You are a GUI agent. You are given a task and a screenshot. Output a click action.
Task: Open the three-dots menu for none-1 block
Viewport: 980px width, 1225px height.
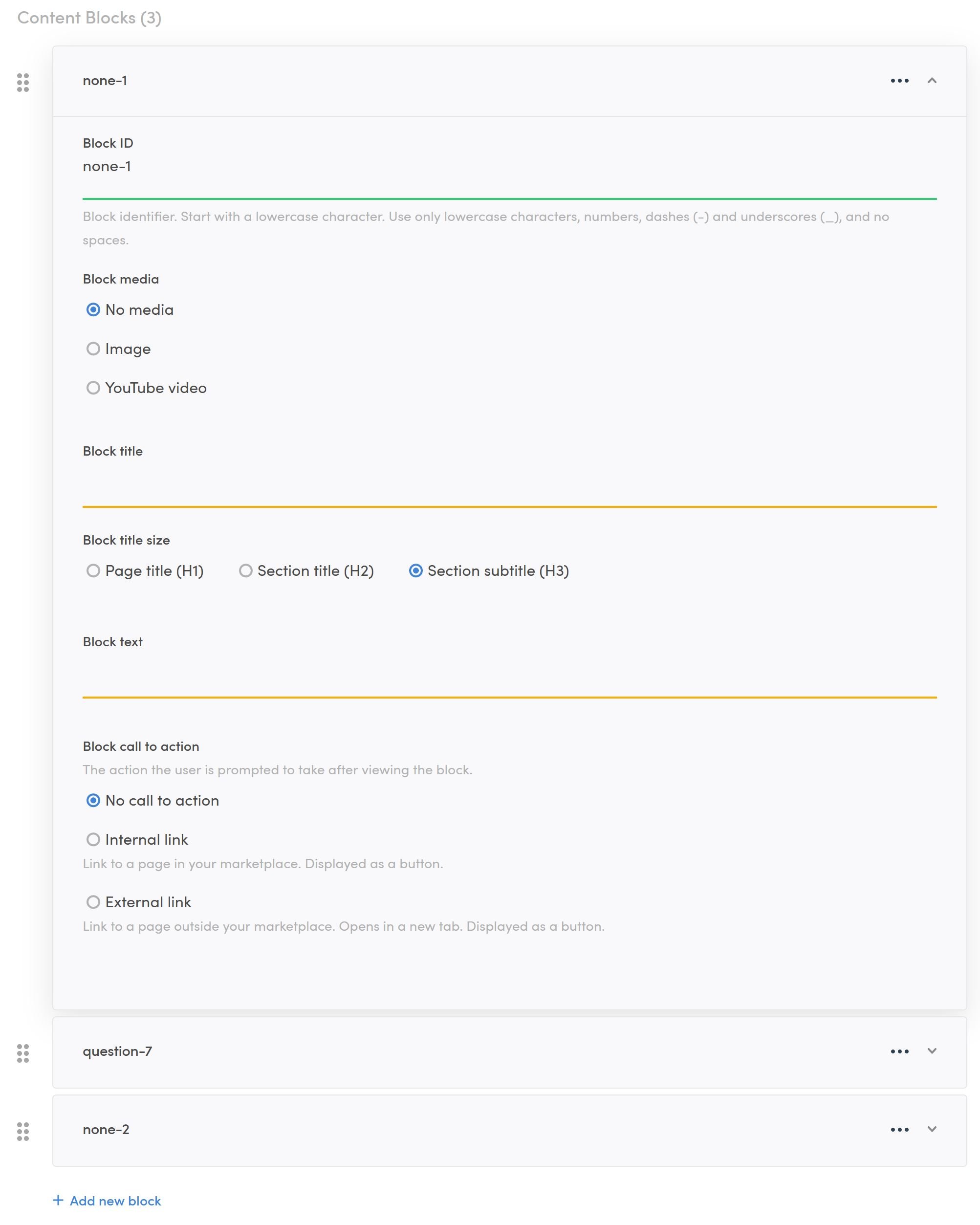point(899,81)
